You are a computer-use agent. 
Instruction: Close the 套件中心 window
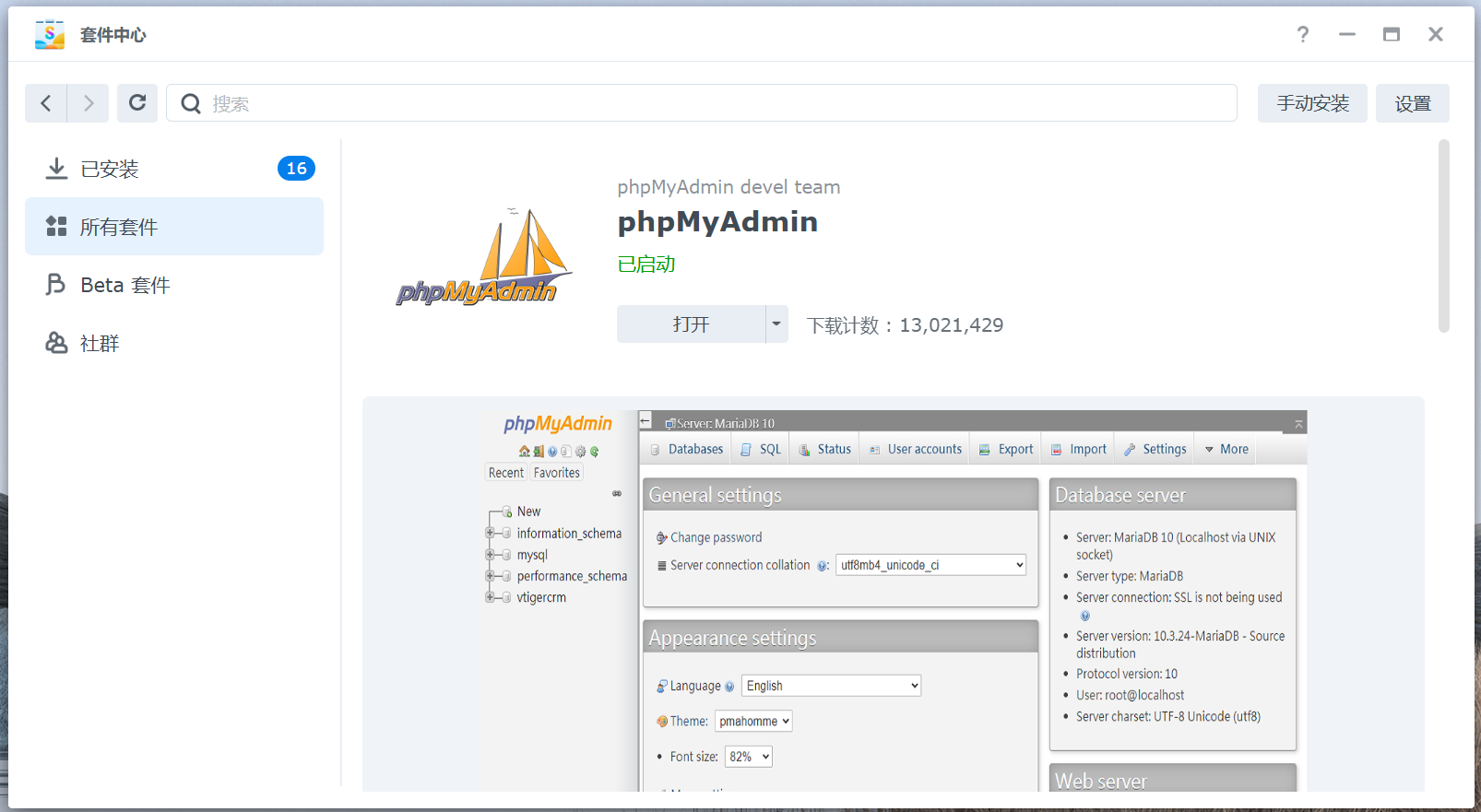pos(1436,34)
